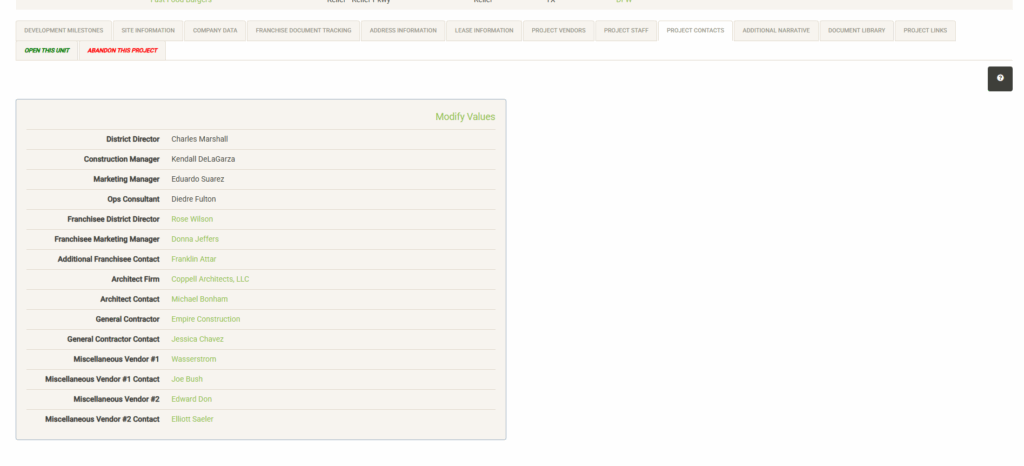Image resolution: width=1024 pixels, height=466 pixels.
Task: Open the Project Vendors tab
Action: click(x=558, y=31)
